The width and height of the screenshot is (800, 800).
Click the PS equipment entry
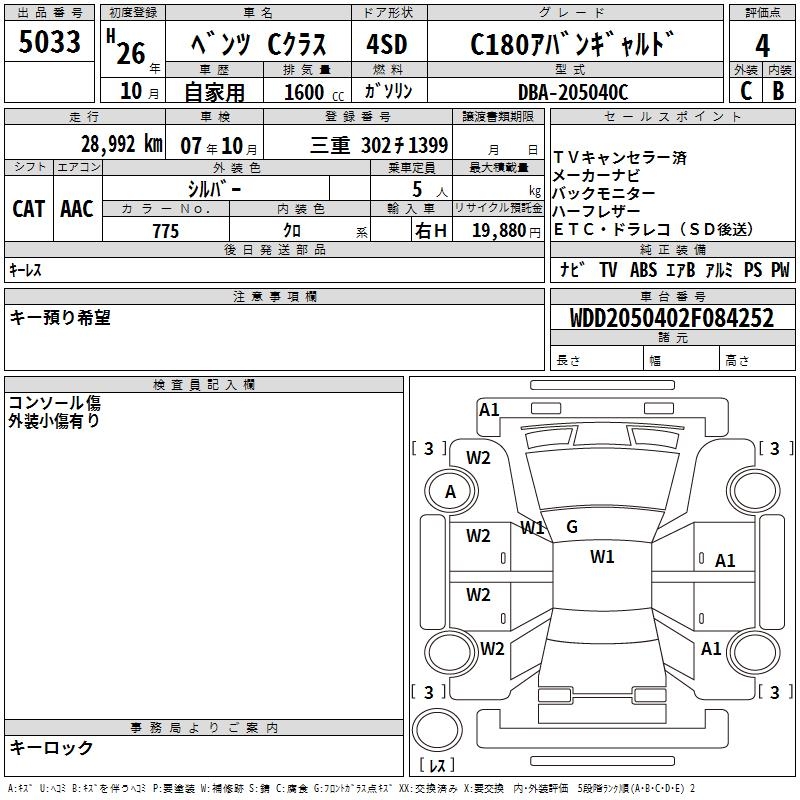click(x=753, y=269)
